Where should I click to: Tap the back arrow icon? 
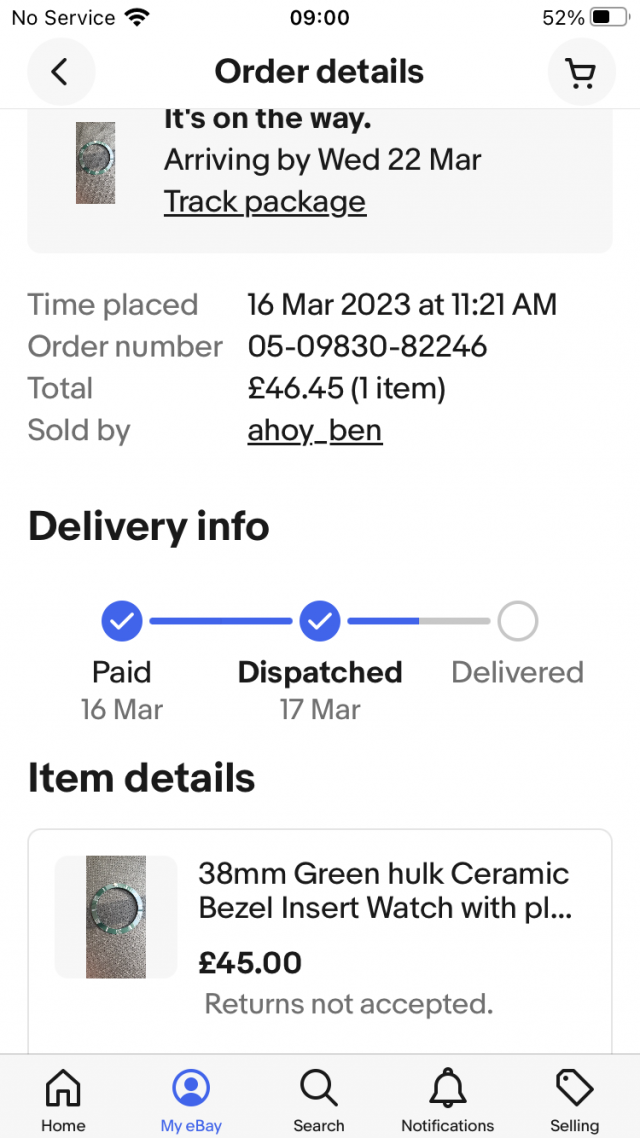coord(60,72)
